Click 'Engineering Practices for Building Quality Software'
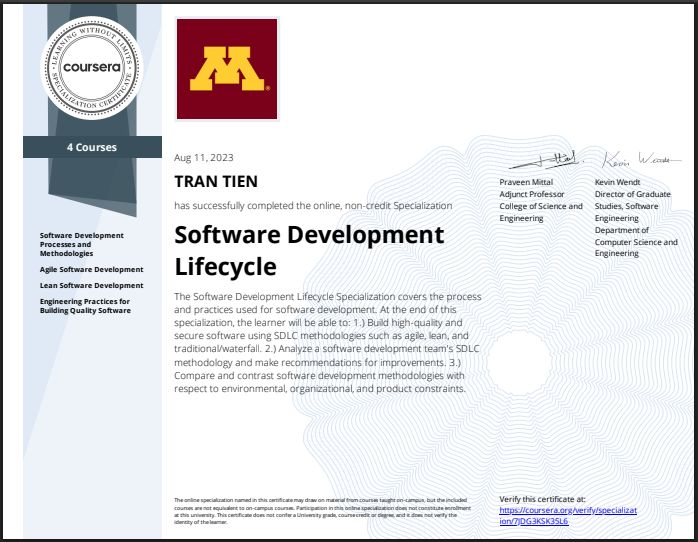This screenshot has height=542, width=698. click(x=85, y=306)
